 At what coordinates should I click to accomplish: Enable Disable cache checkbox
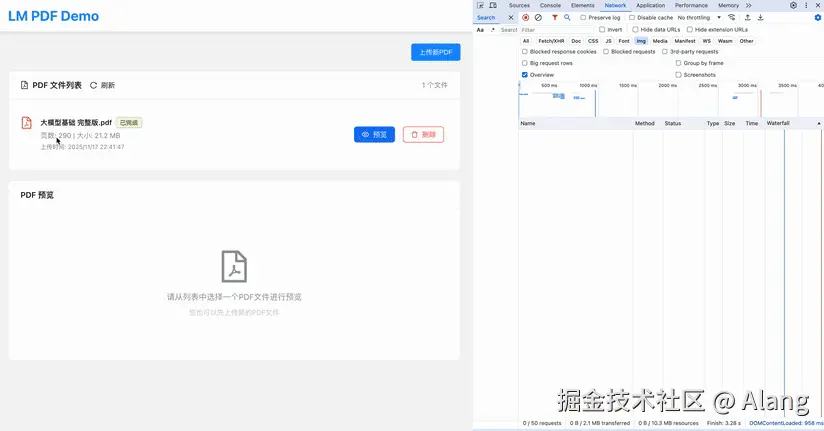[x=632, y=17]
